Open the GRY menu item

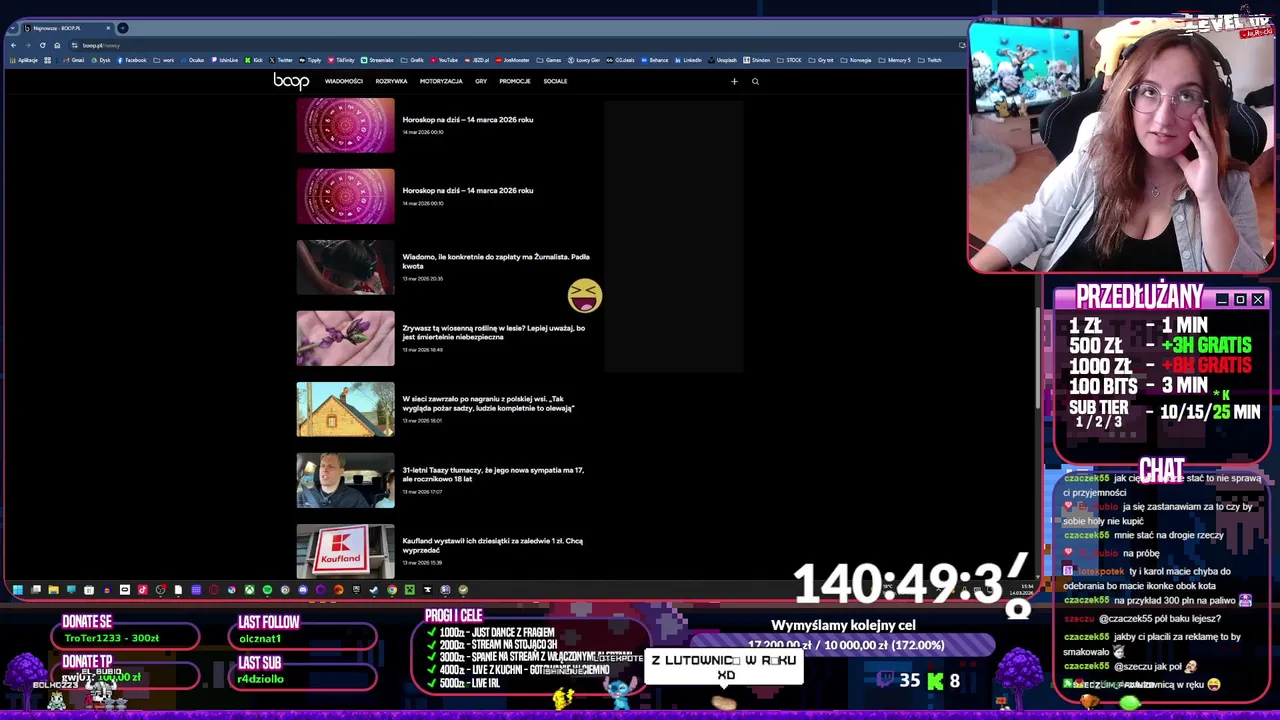[x=481, y=81]
